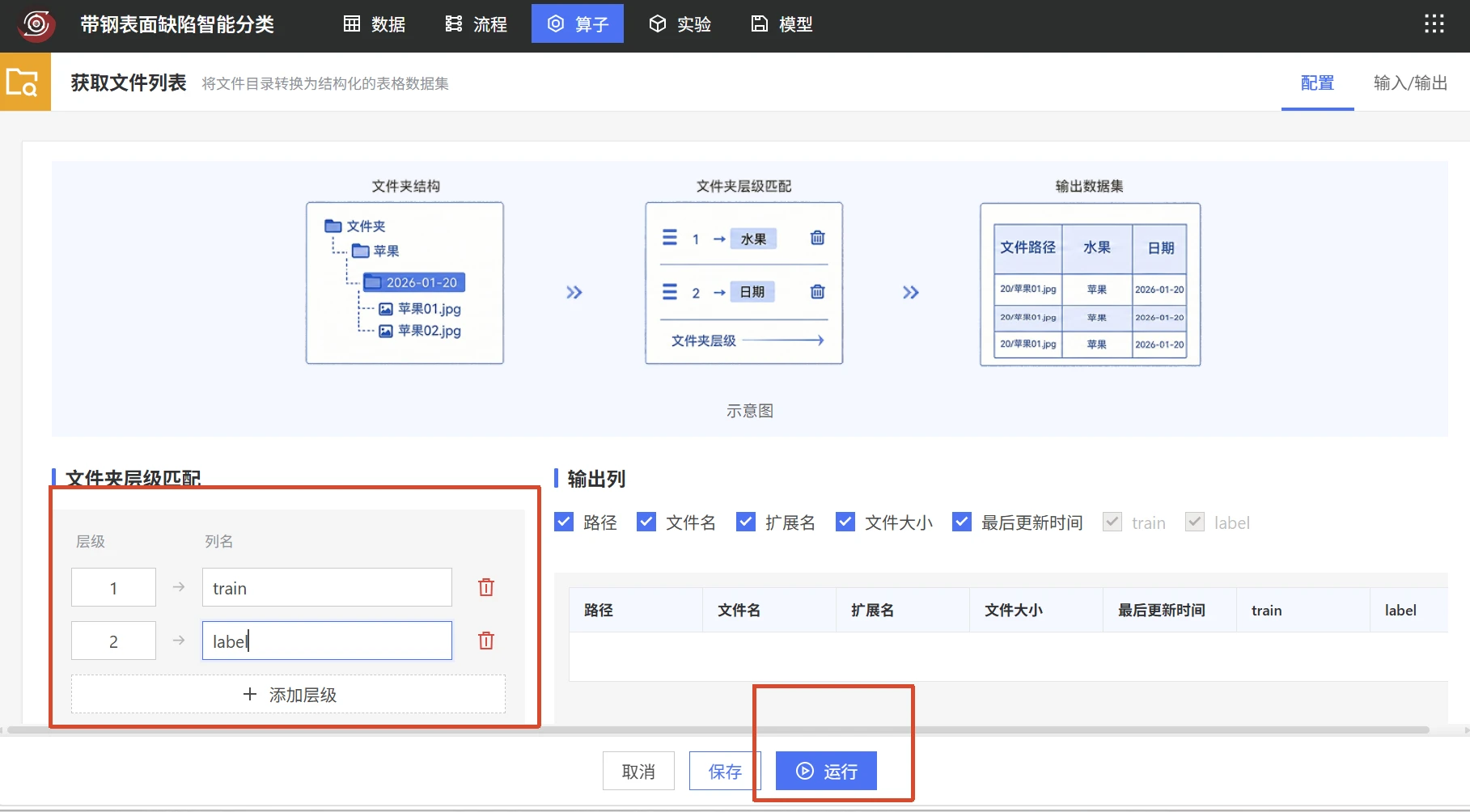Toggle the 文件大小 output checkbox
This screenshot has height=812, width=1470.
(x=845, y=522)
